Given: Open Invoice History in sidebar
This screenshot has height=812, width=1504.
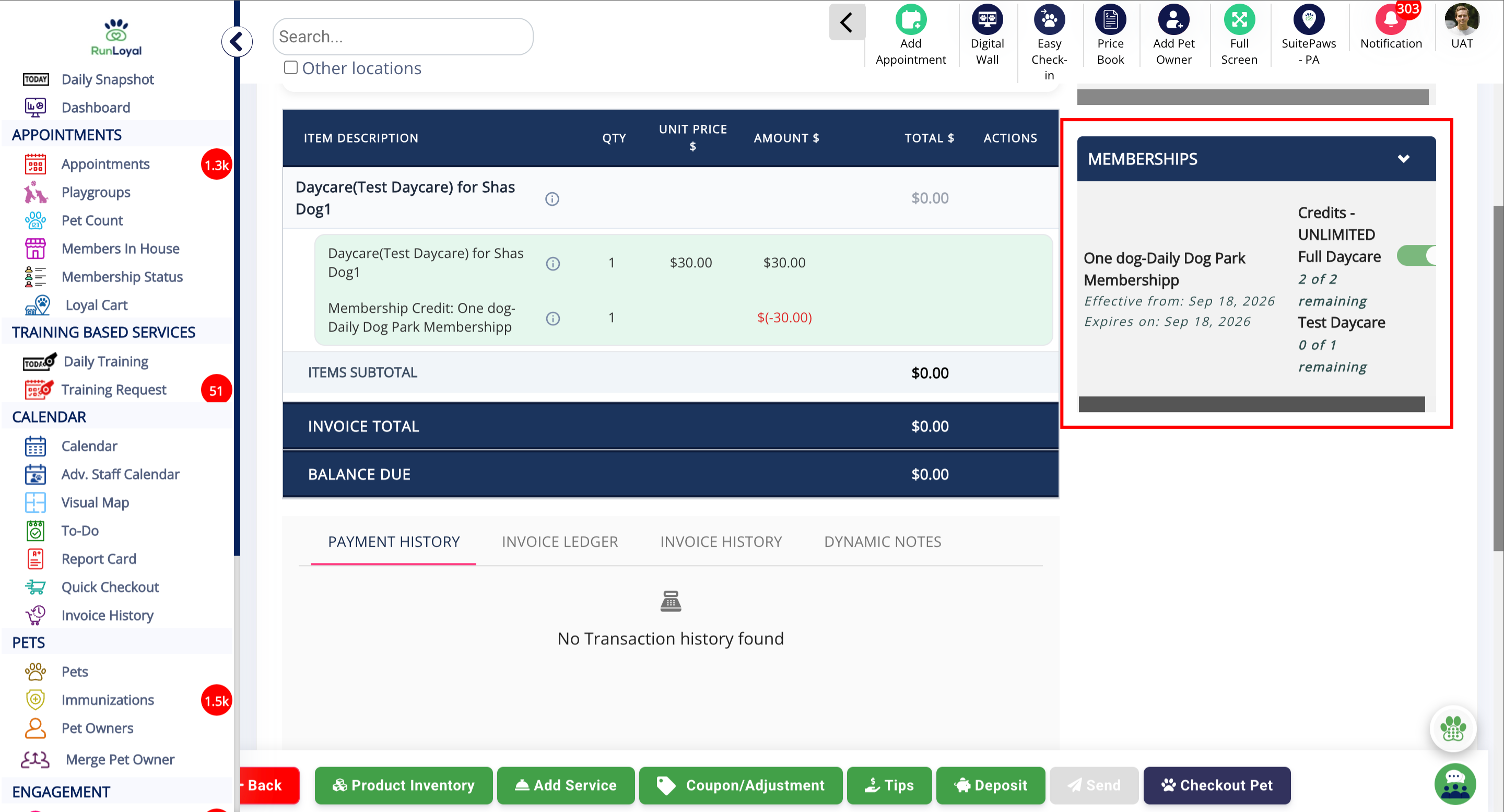Looking at the screenshot, I should (108, 615).
